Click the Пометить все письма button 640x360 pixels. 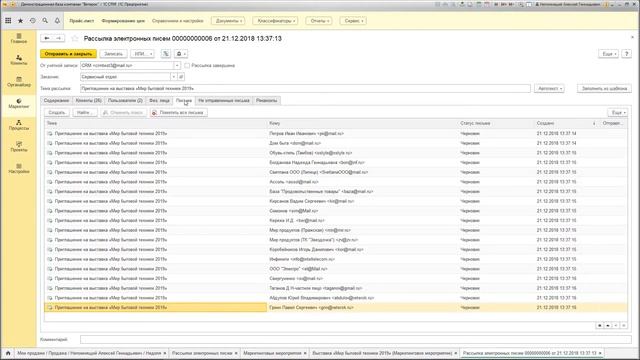(178, 113)
